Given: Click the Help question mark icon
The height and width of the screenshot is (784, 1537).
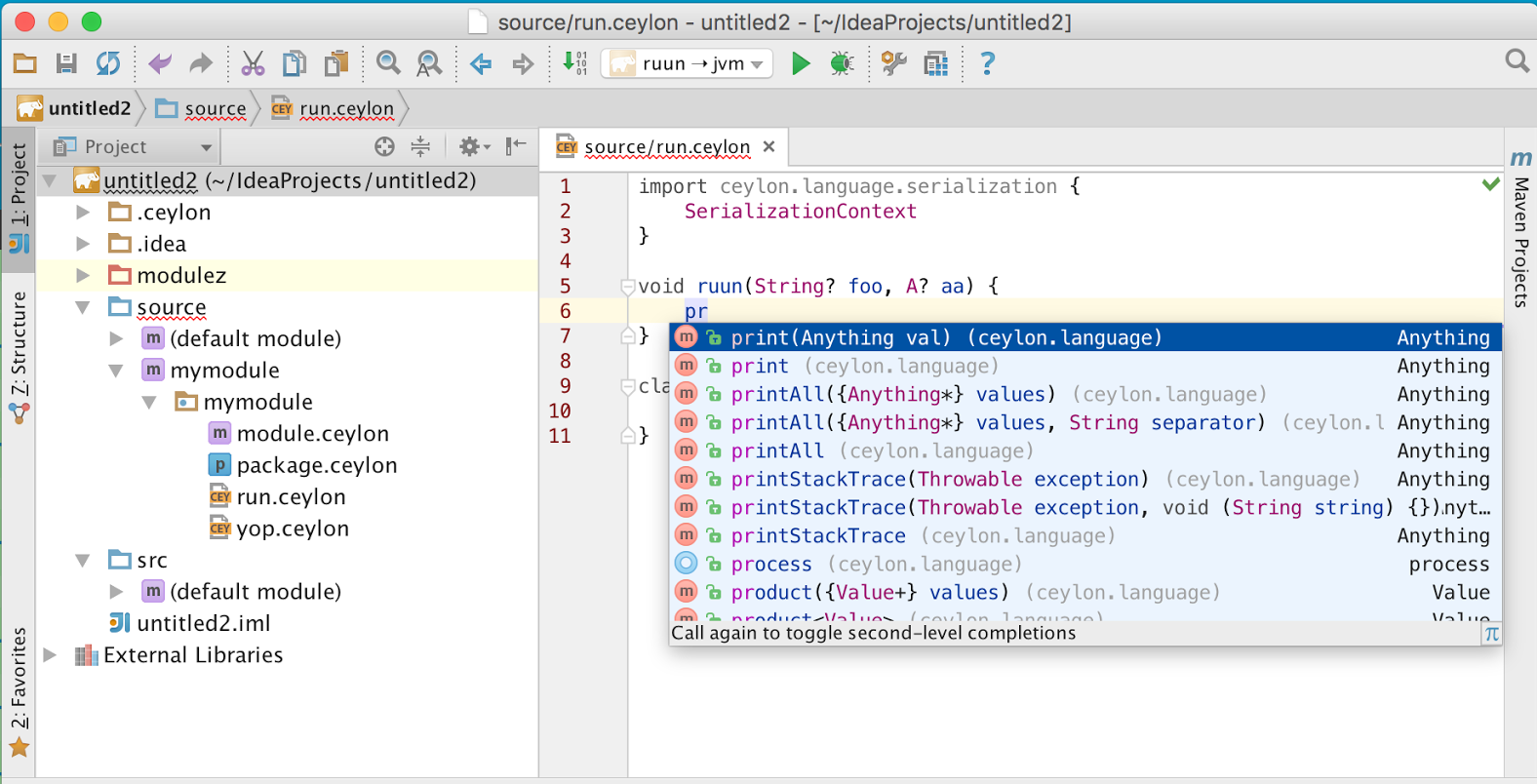Looking at the screenshot, I should point(987,64).
